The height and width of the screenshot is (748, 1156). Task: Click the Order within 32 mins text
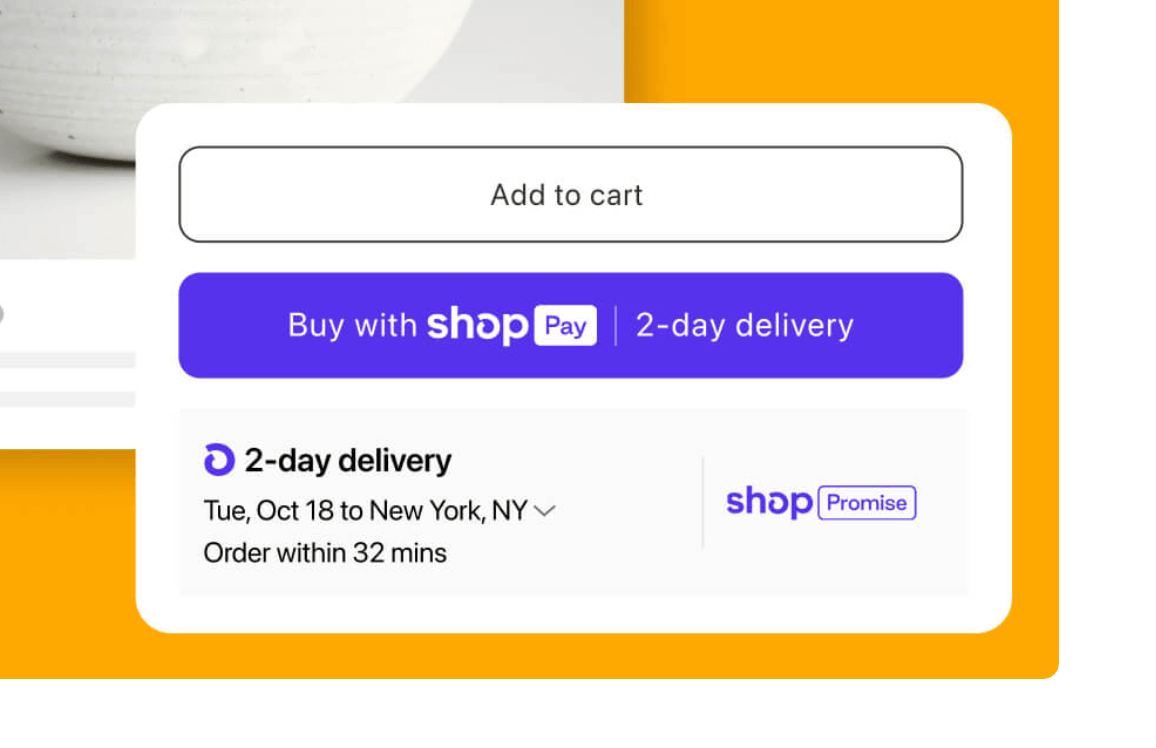pyautogui.click(x=325, y=553)
